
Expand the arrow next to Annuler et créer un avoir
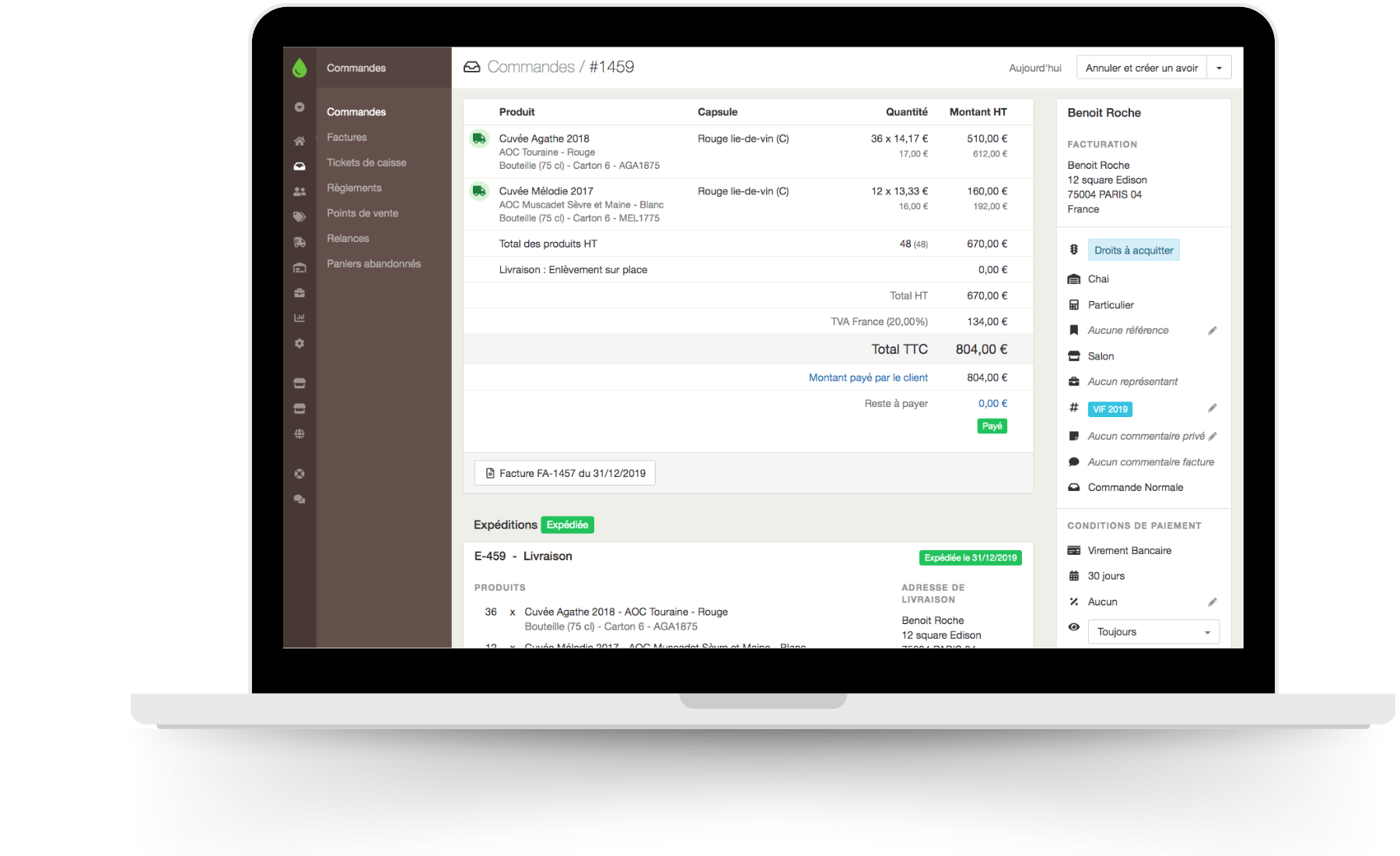1220,68
